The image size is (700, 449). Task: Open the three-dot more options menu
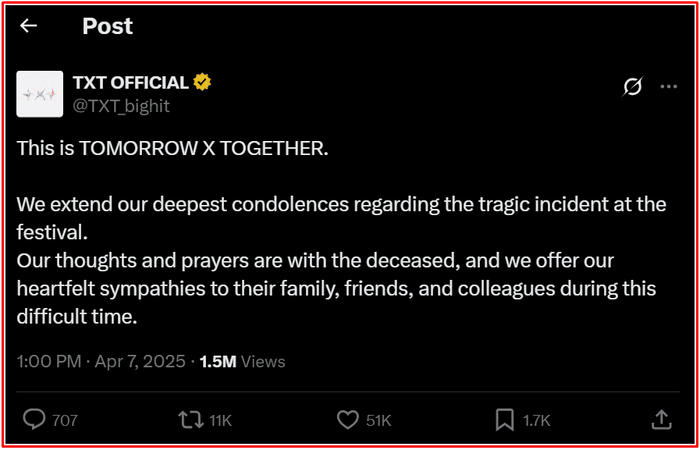coord(669,87)
